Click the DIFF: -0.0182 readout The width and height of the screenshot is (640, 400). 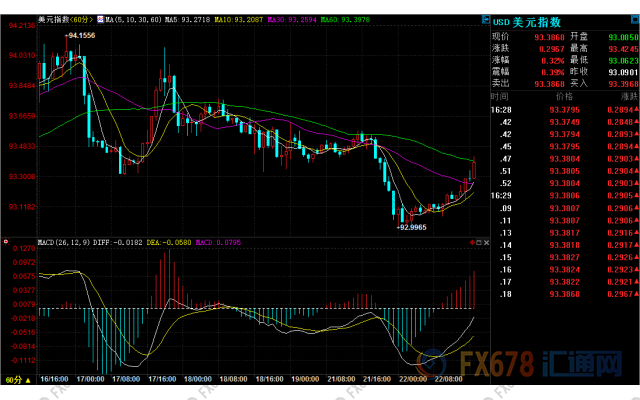[x=118, y=242]
